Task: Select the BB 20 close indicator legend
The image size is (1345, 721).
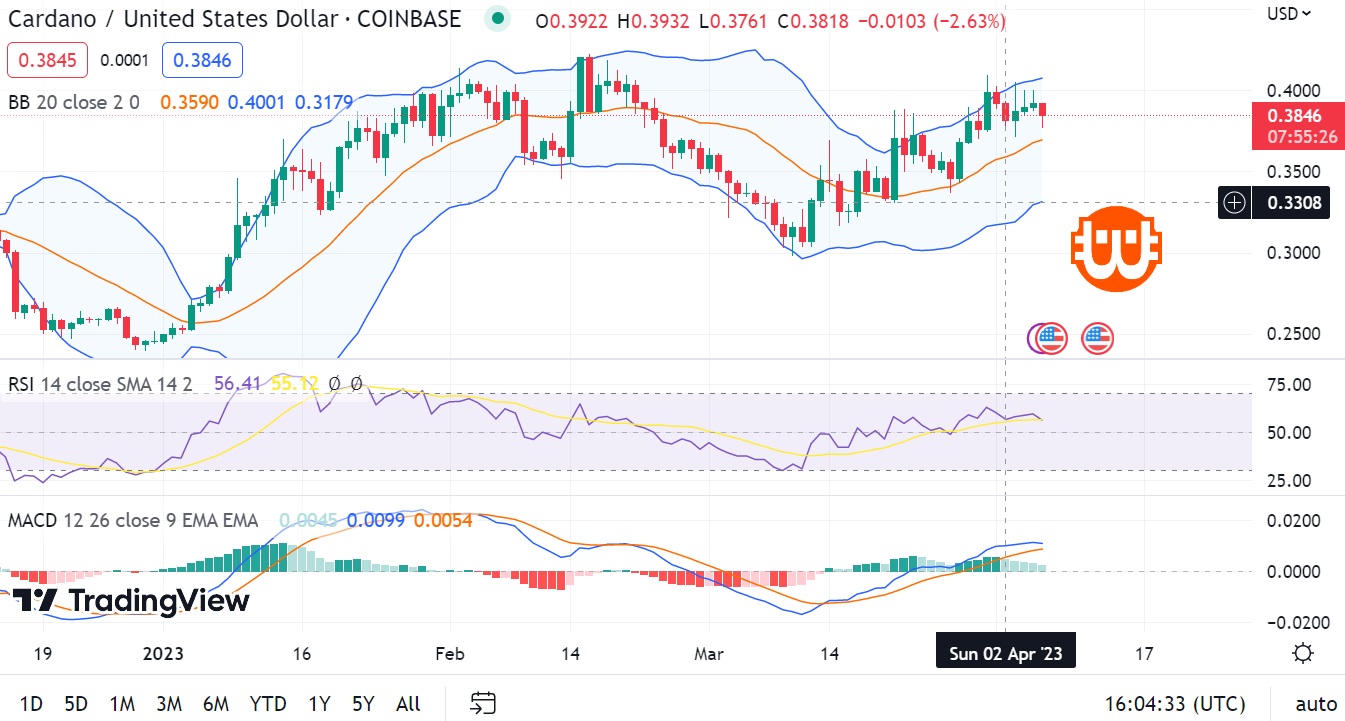Action: tap(73, 102)
